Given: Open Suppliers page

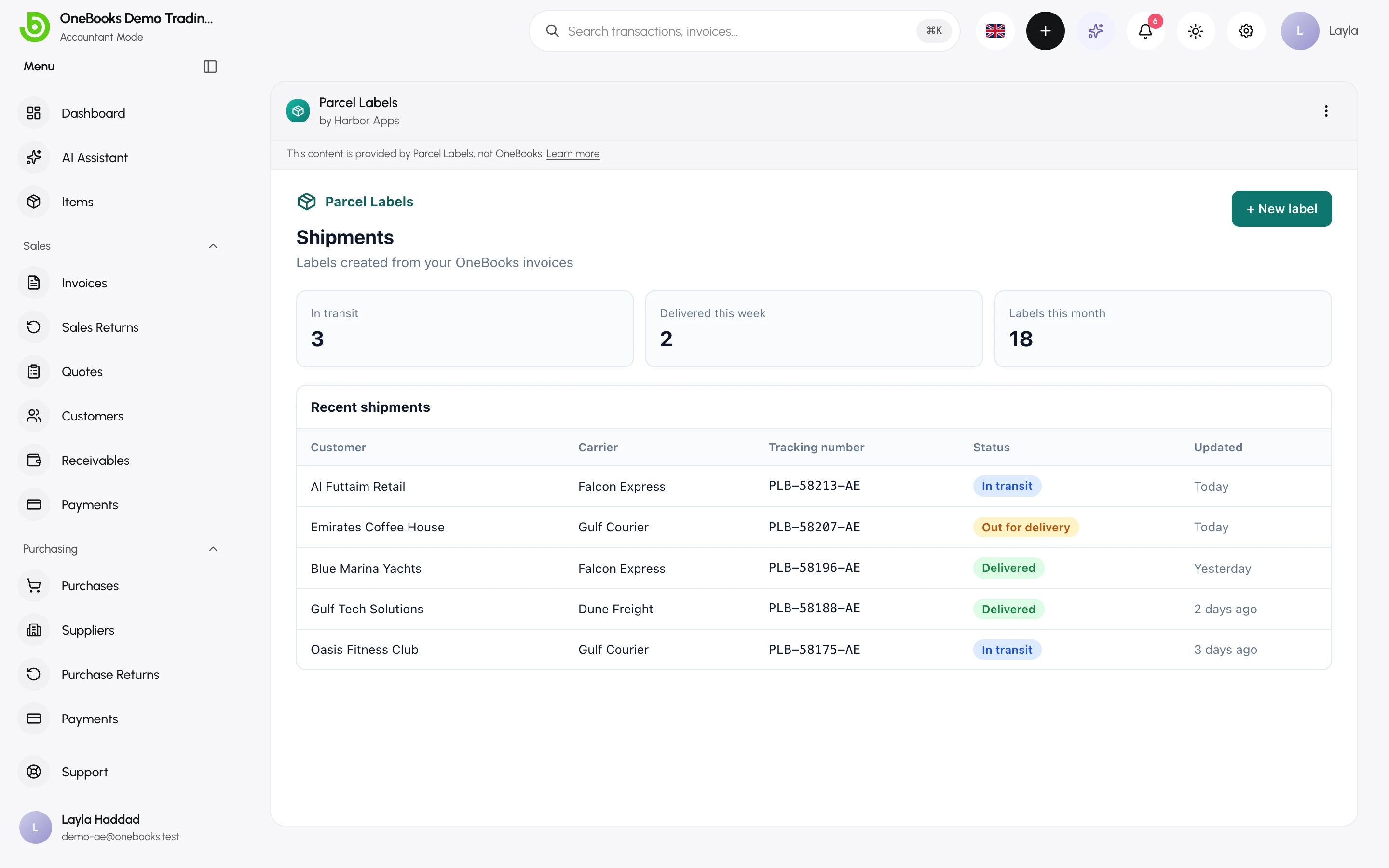Looking at the screenshot, I should (x=87, y=630).
